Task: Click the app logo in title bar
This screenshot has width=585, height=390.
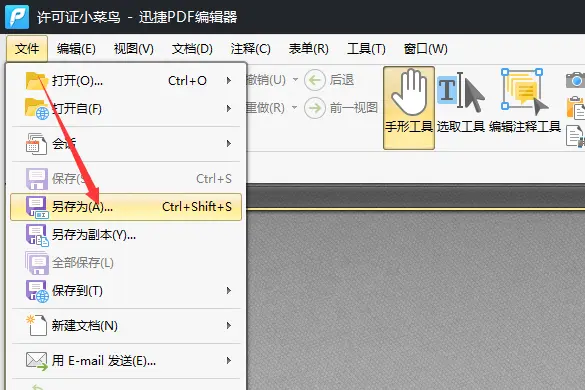Action: 17,17
